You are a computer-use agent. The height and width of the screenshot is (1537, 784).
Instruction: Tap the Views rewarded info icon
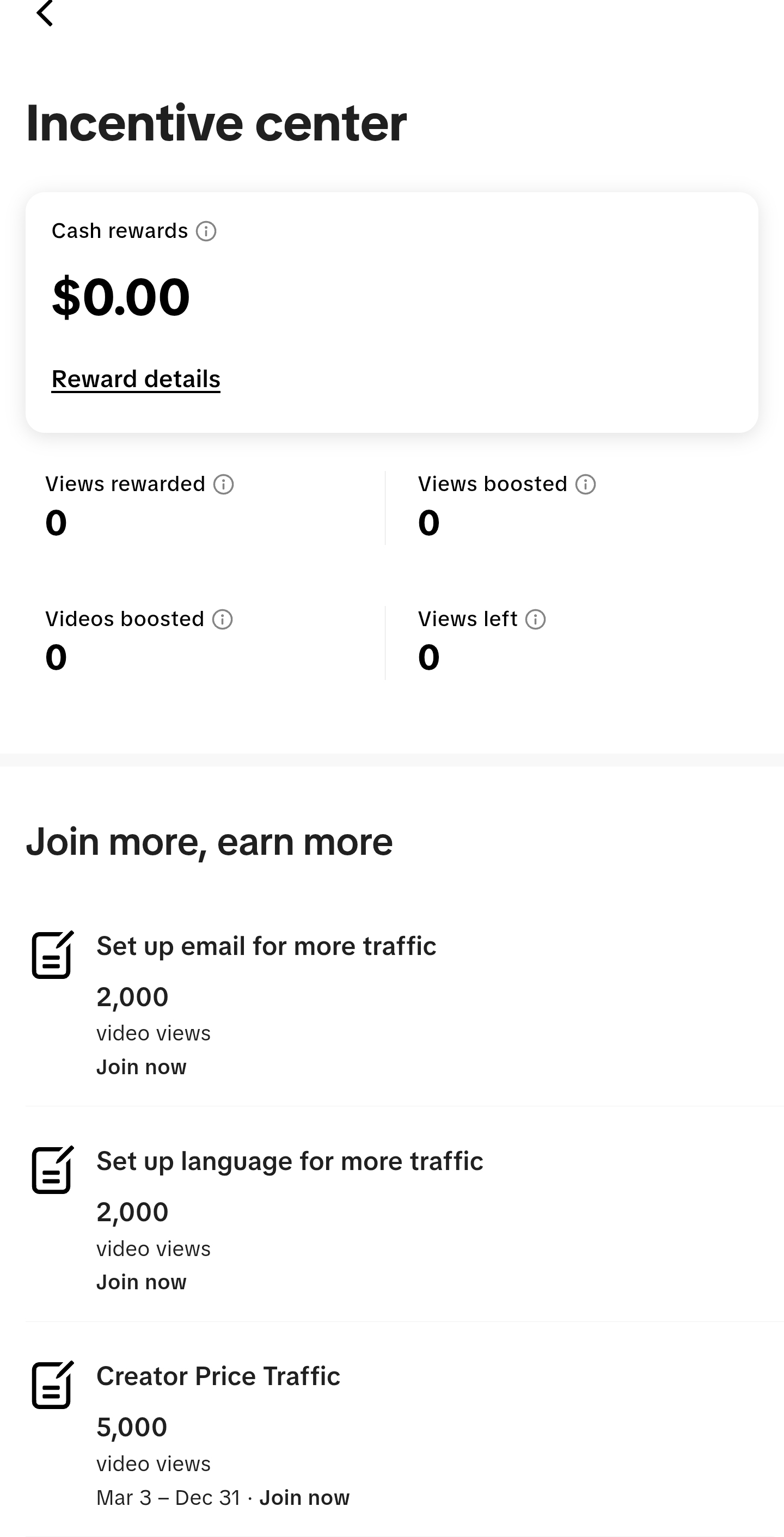(224, 485)
